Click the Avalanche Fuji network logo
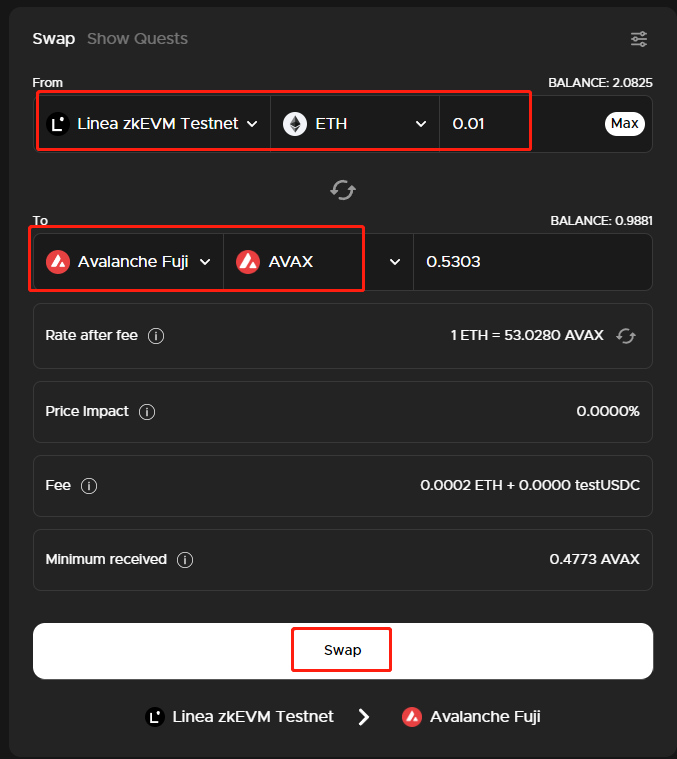677x759 pixels. [x=58, y=262]
